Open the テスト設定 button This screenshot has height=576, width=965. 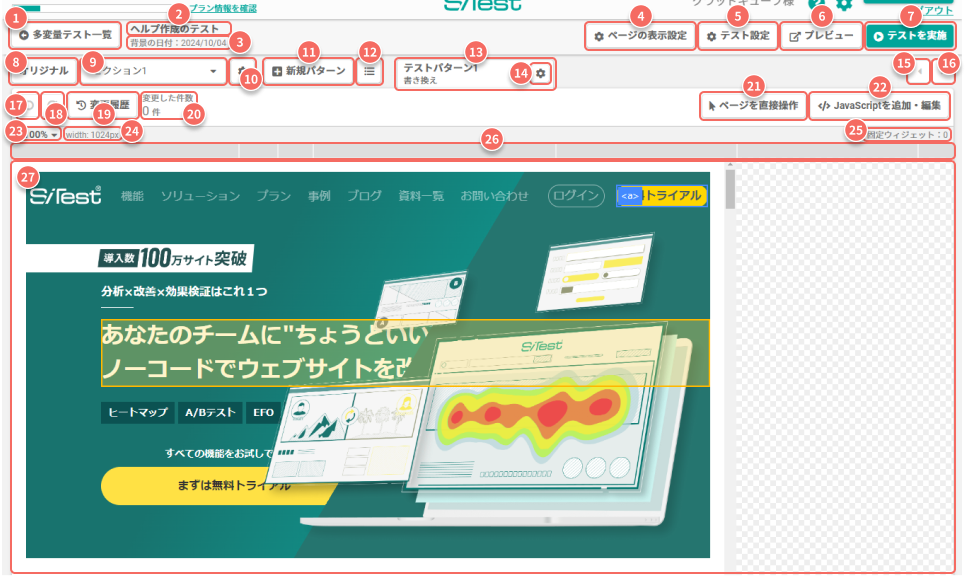click(738, 36)
